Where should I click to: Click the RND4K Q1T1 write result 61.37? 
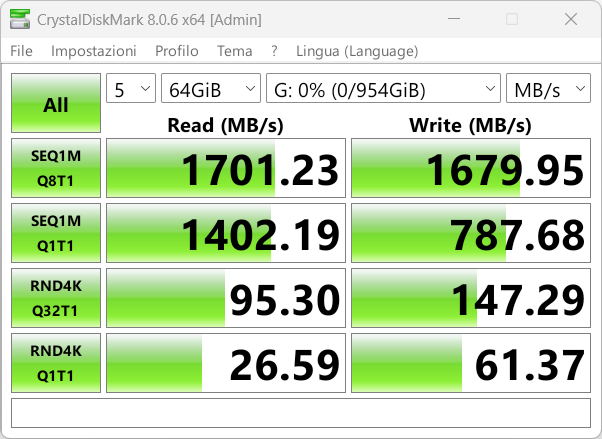tap(471, 363)
